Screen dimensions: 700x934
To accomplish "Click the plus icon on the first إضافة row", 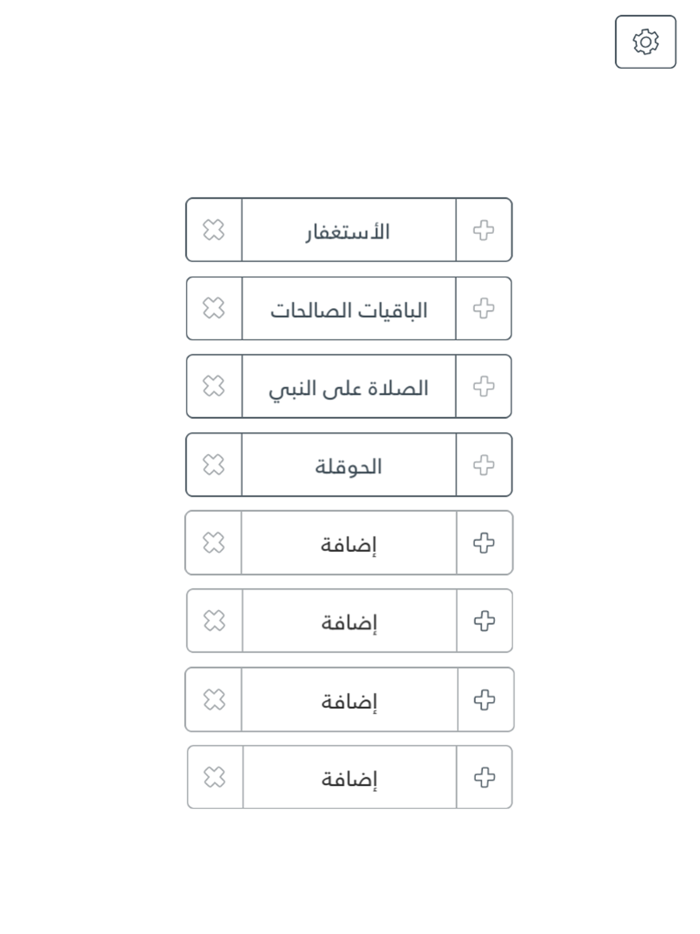I will [x=484, y=542].
